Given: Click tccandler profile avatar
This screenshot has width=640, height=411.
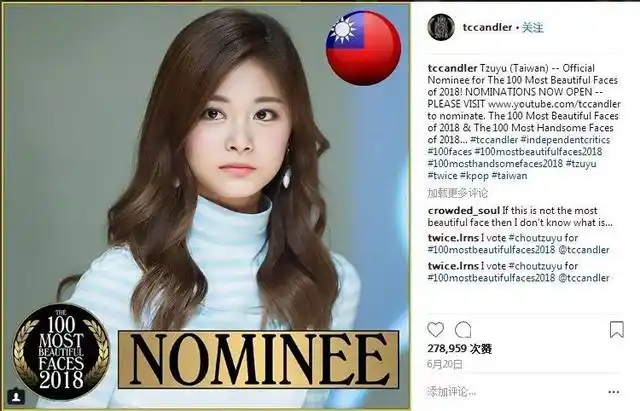Looking at the screenshot, I should click(x=441, y=27).
